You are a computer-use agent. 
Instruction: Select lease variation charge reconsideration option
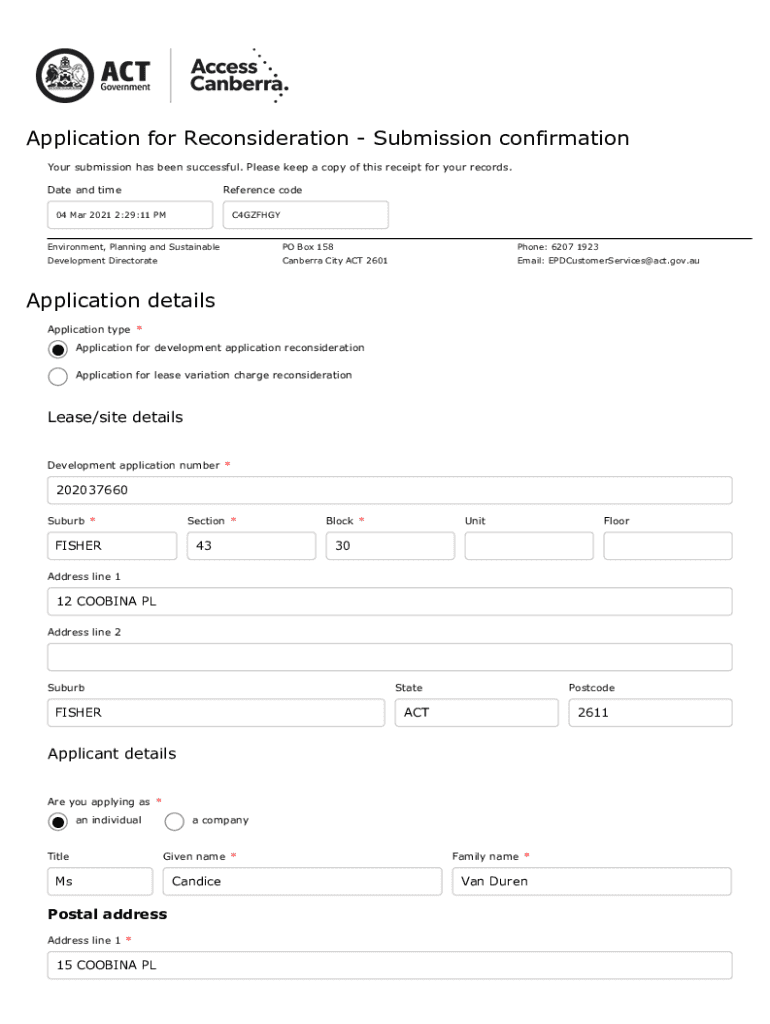[x=58, y=376]
